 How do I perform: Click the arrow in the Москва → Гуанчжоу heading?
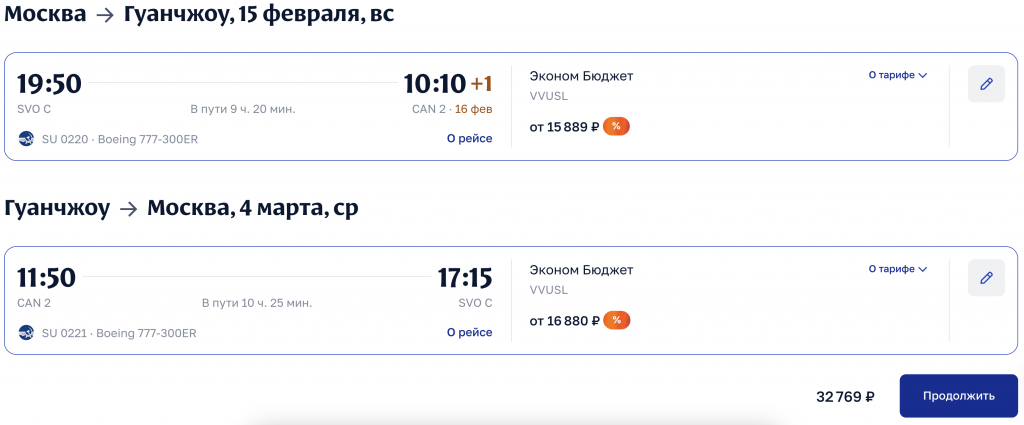[104, 16]
